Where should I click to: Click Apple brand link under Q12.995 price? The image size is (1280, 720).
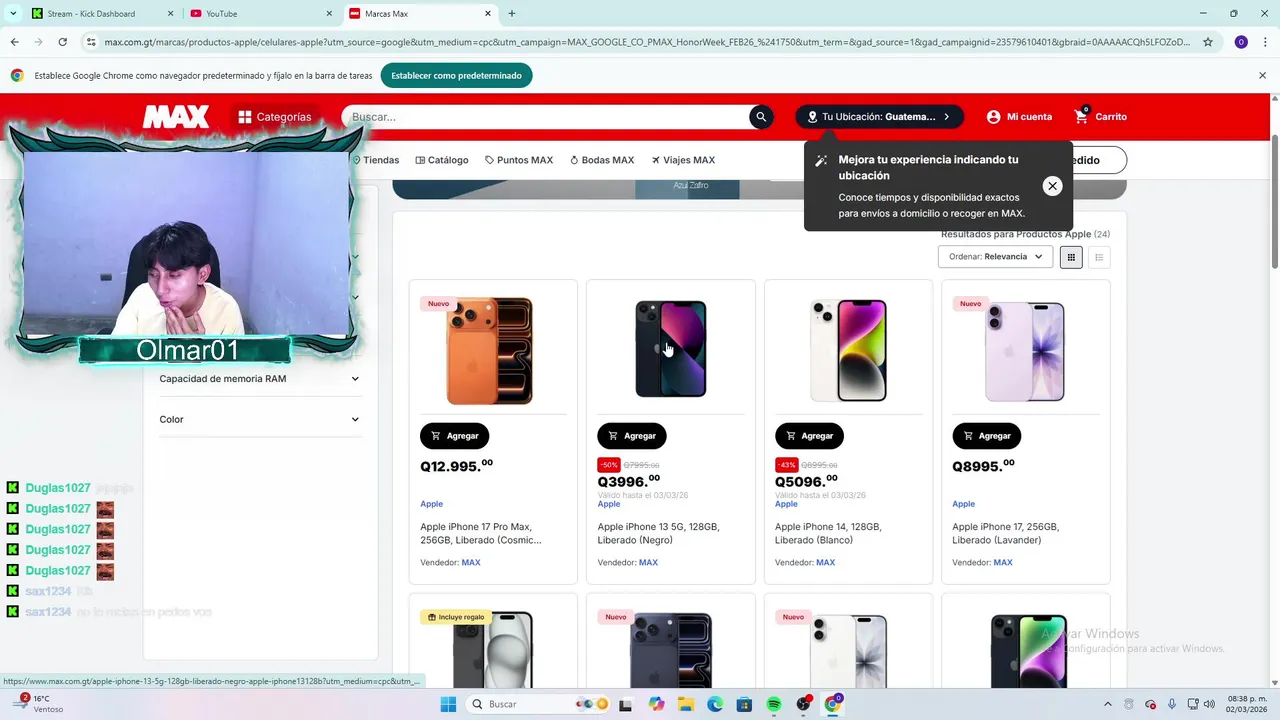(431, 504)
